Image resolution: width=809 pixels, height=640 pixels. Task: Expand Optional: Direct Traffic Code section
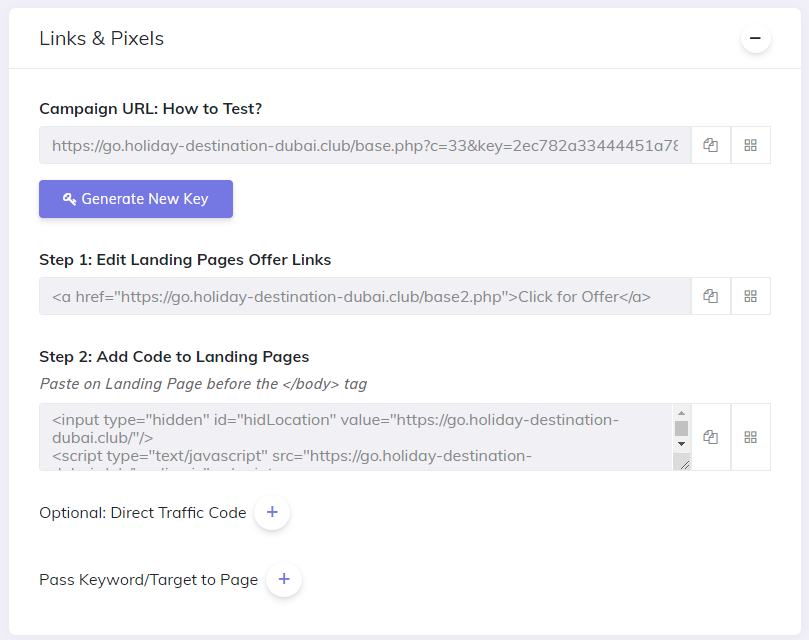coord(272,512)
